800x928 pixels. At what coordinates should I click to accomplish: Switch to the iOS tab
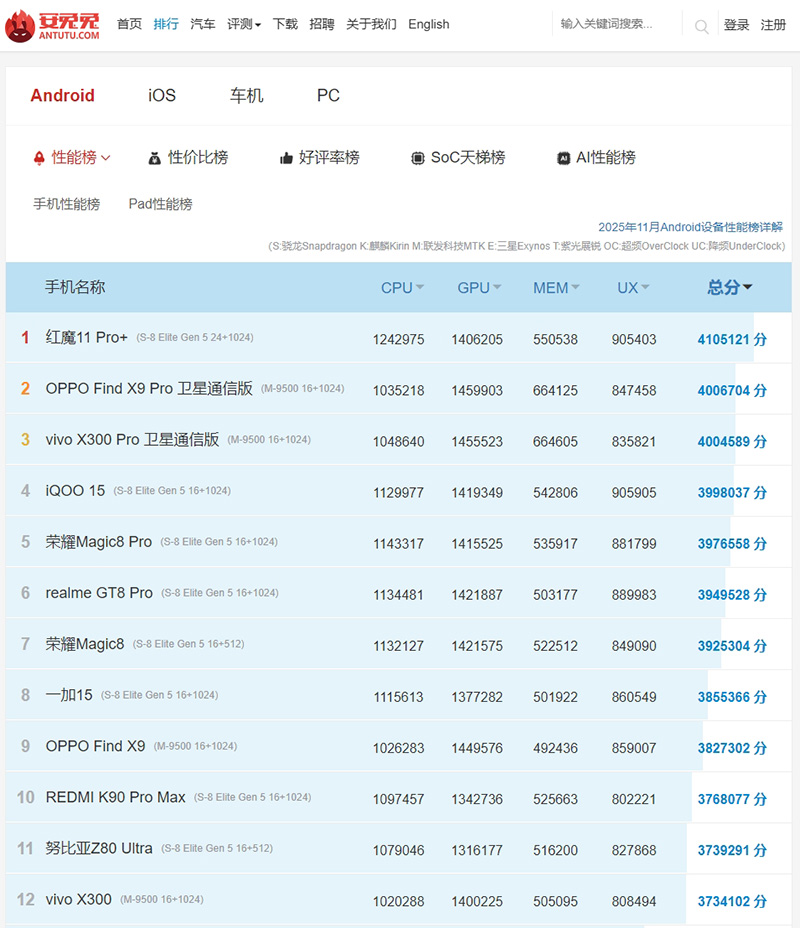(162, 96)
